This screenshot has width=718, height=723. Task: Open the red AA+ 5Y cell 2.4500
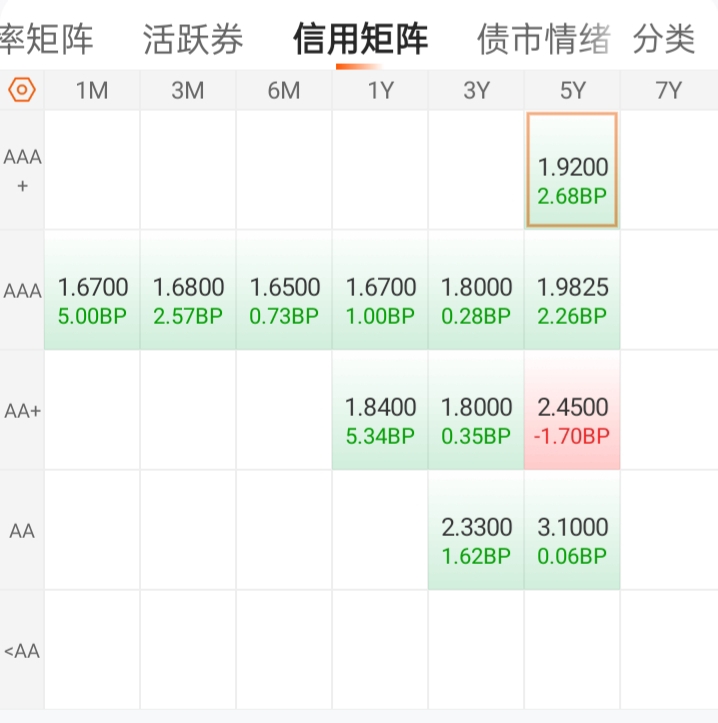coord(572,410)
